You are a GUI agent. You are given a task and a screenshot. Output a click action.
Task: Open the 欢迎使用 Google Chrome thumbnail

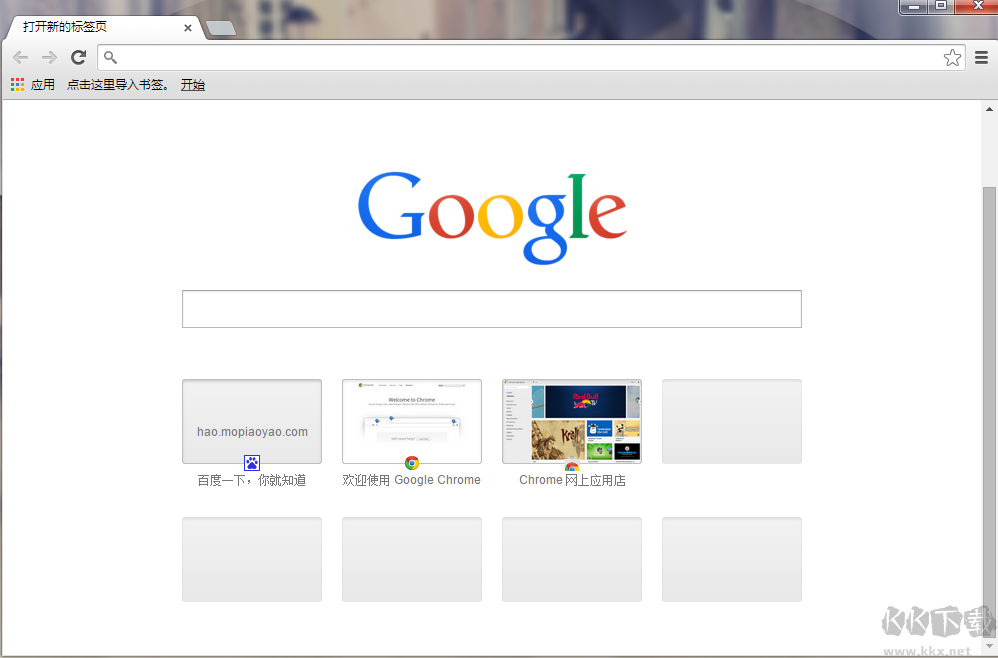[x=411, y=421]
